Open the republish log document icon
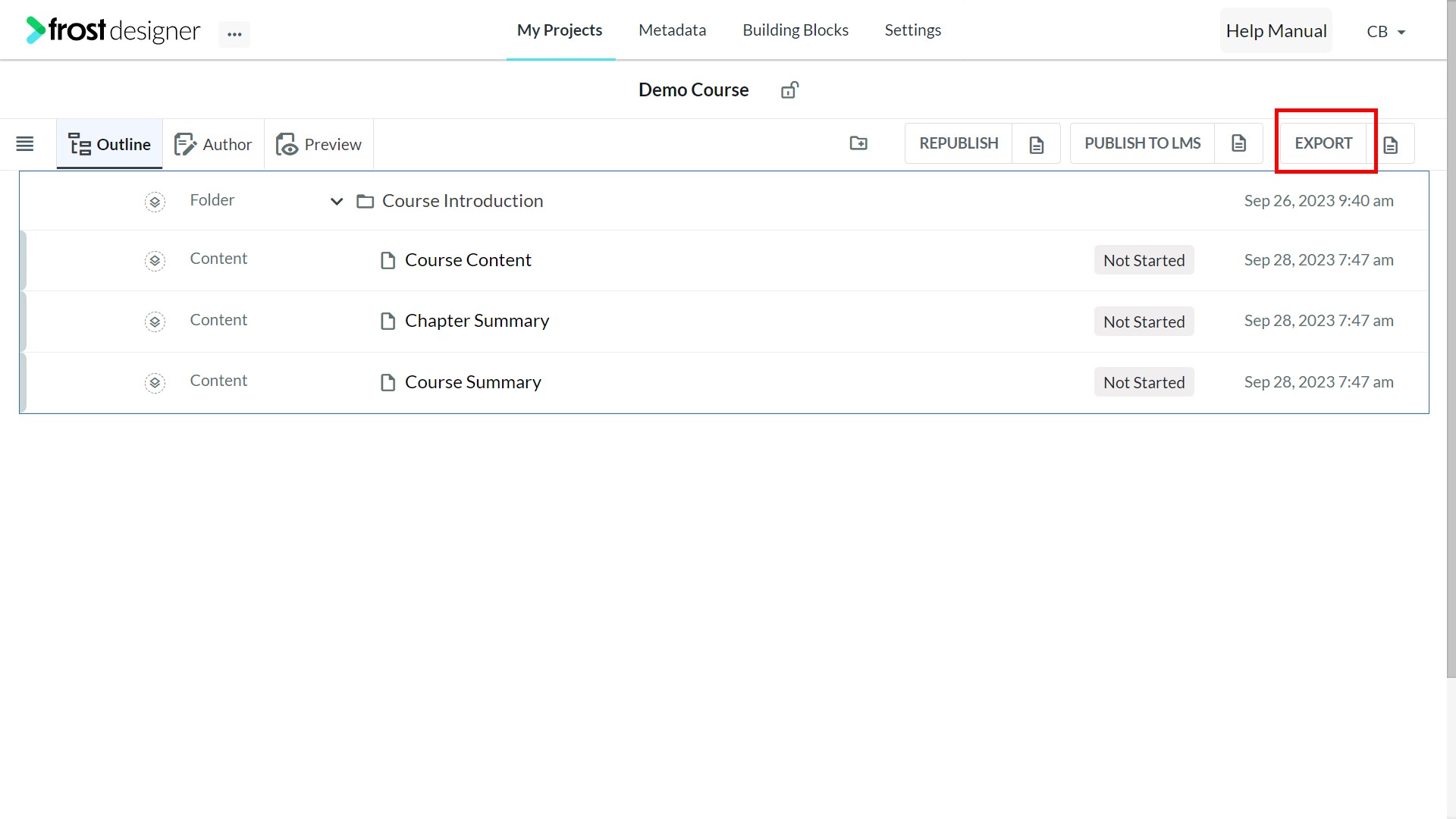 pos(1037,144)
